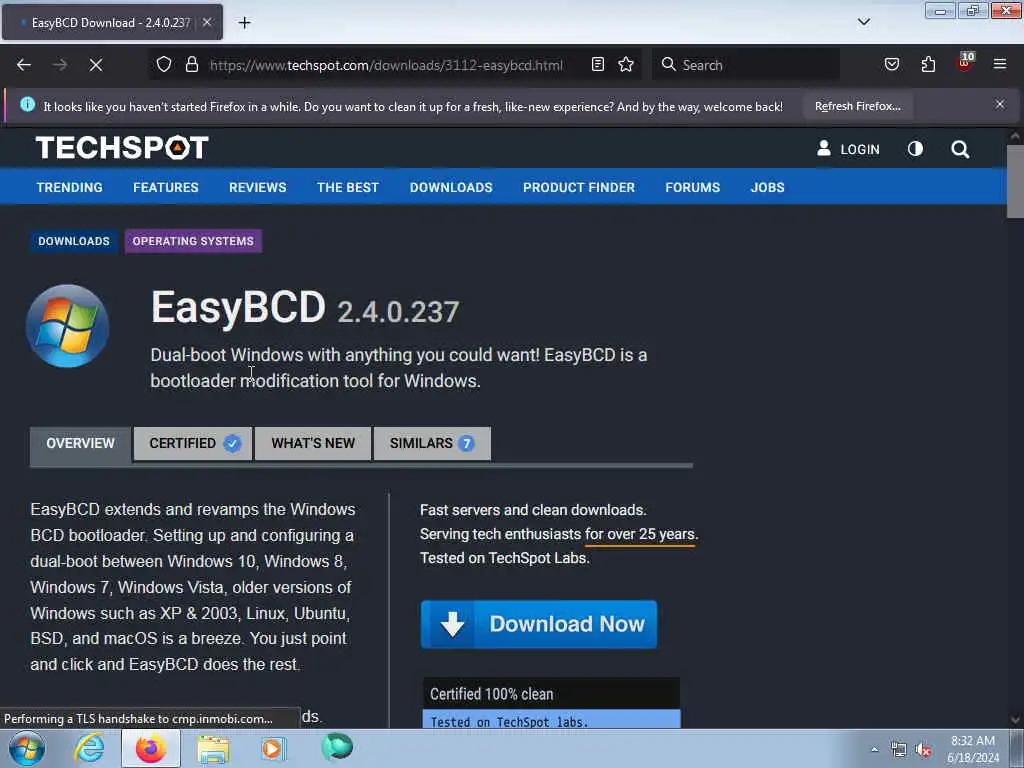Toggle TechSpot dark/light theme
1024x768 pixels.
pyautogui.click(x=915, y=149)
